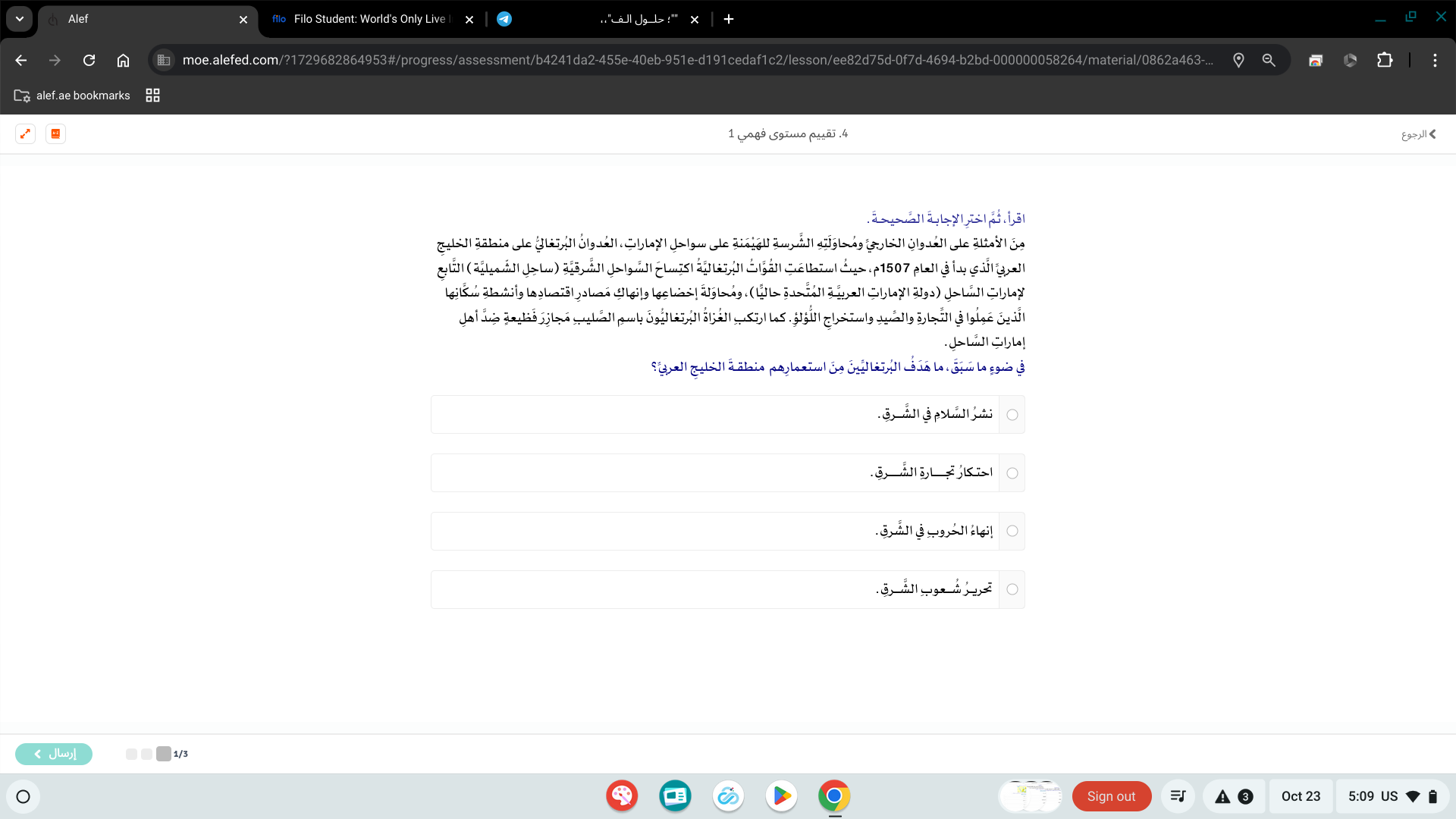The image size is (1456, 819).
Task: Select the answer نشر السلام في الشرق
Action: (1012, 415)
